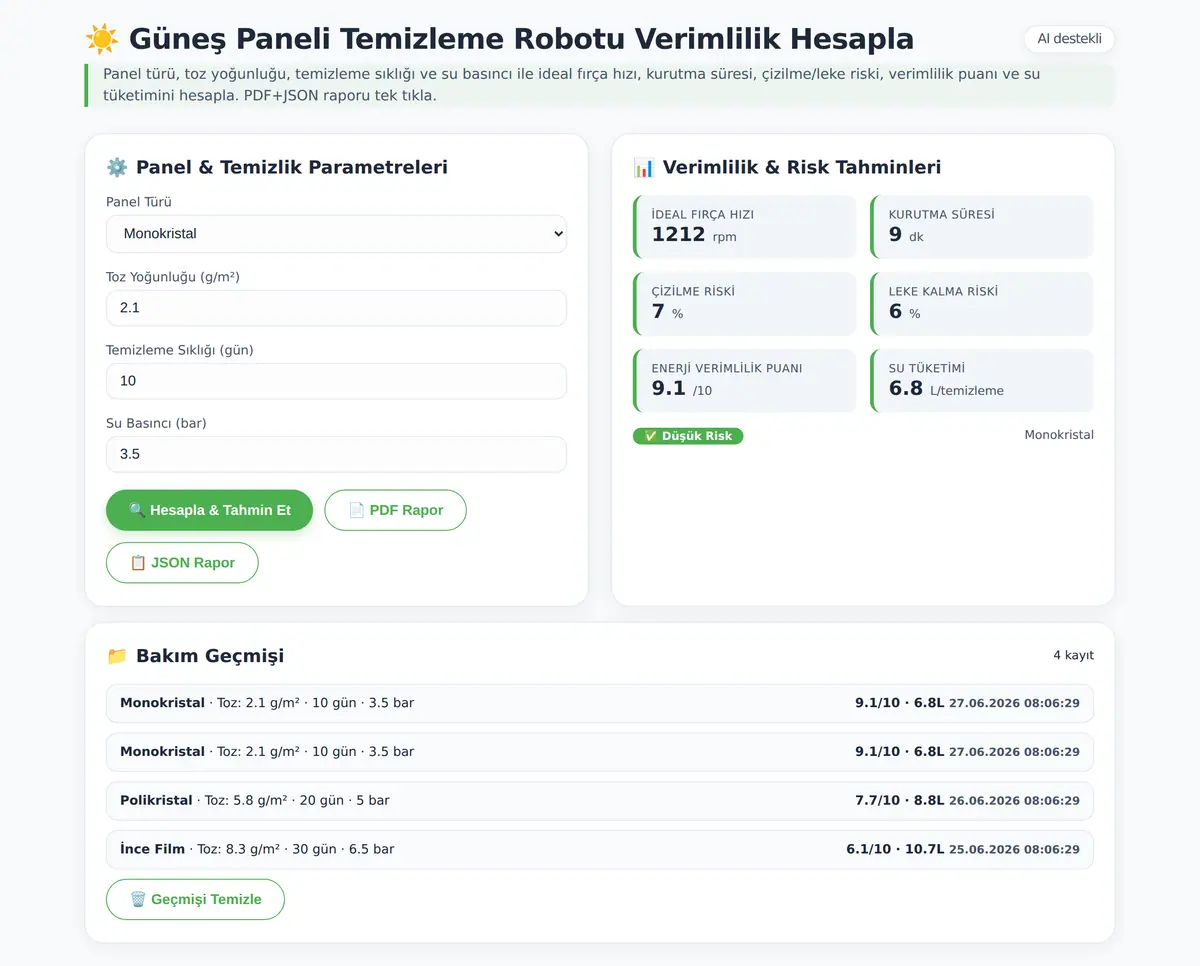The height and width of the screenshot is (966, 1200).
Task: Select the Polikristal 5.8 g/m² history row
Action: (600, 800)
